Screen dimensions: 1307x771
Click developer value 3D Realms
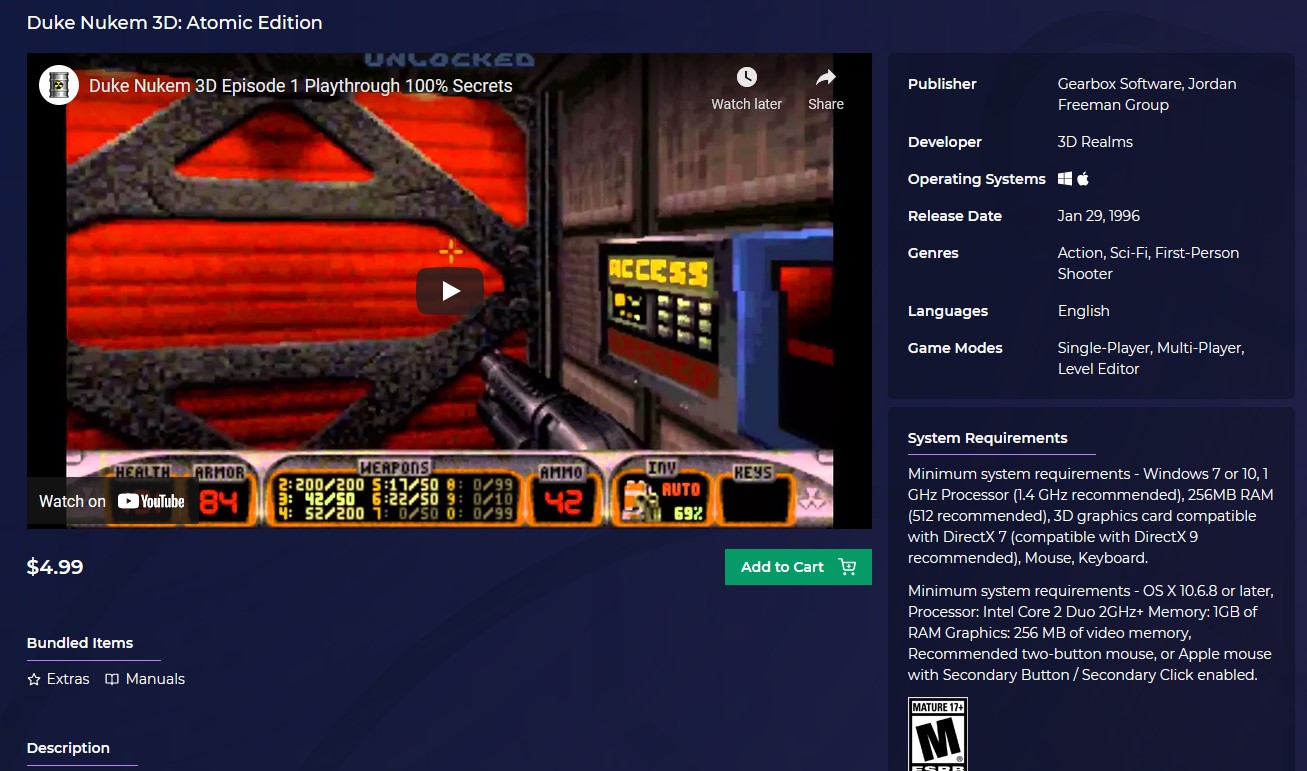1095,142
